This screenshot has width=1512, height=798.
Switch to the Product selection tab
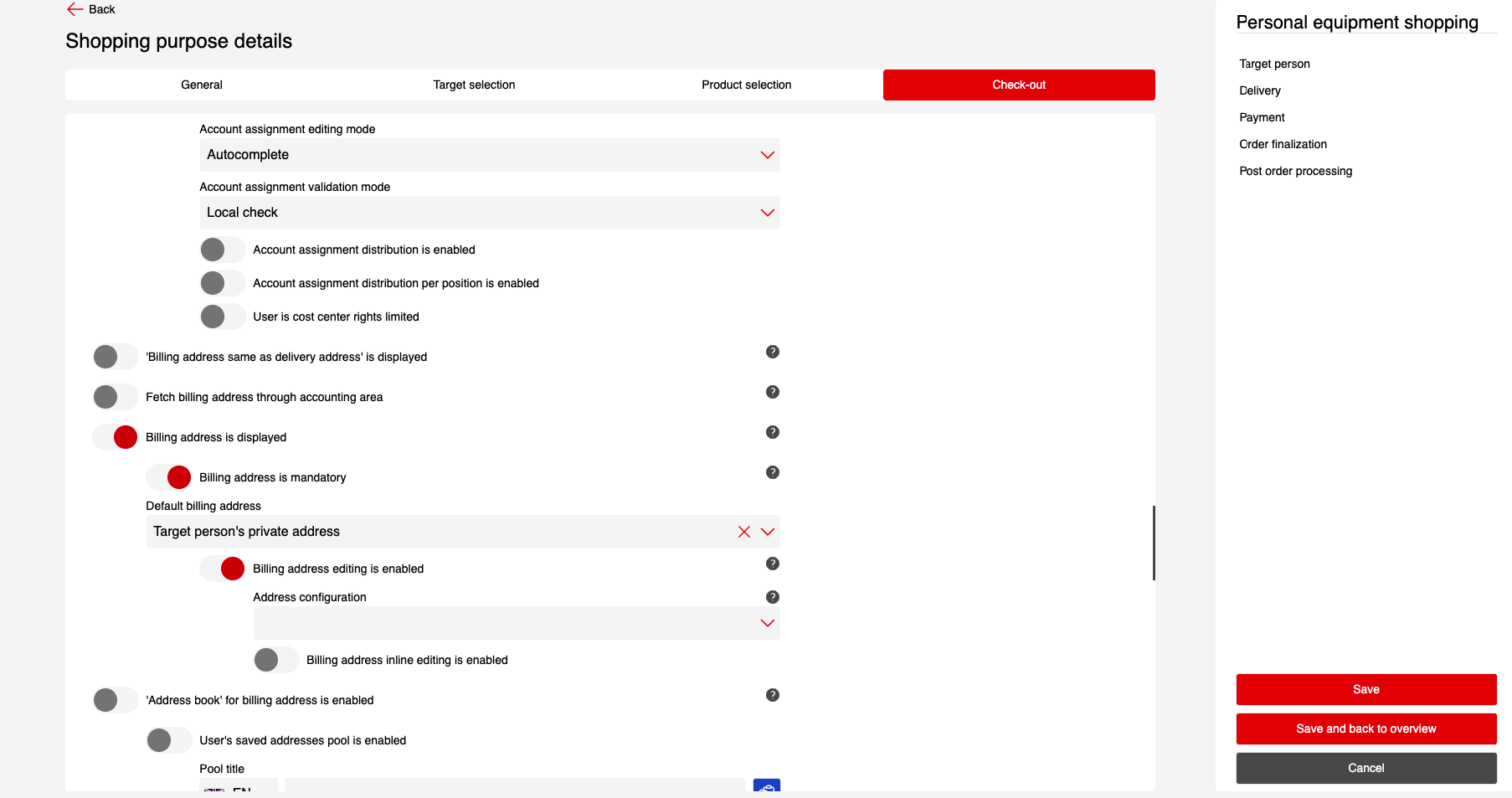(746, 85)
